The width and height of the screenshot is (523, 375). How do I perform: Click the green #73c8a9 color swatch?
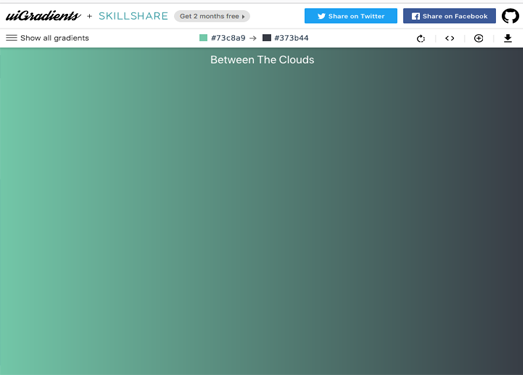pos(203,38)
